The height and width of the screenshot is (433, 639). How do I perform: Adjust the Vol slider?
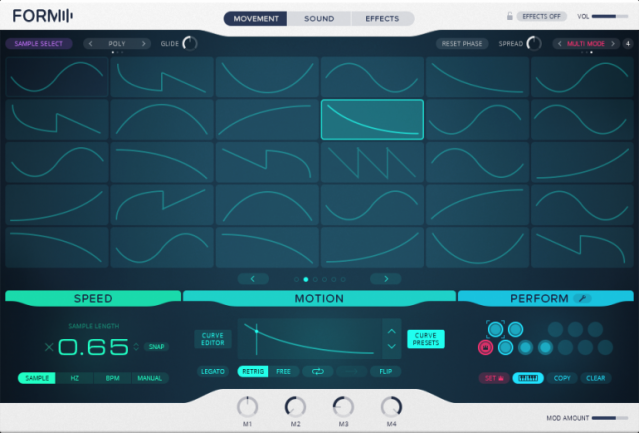610,16
